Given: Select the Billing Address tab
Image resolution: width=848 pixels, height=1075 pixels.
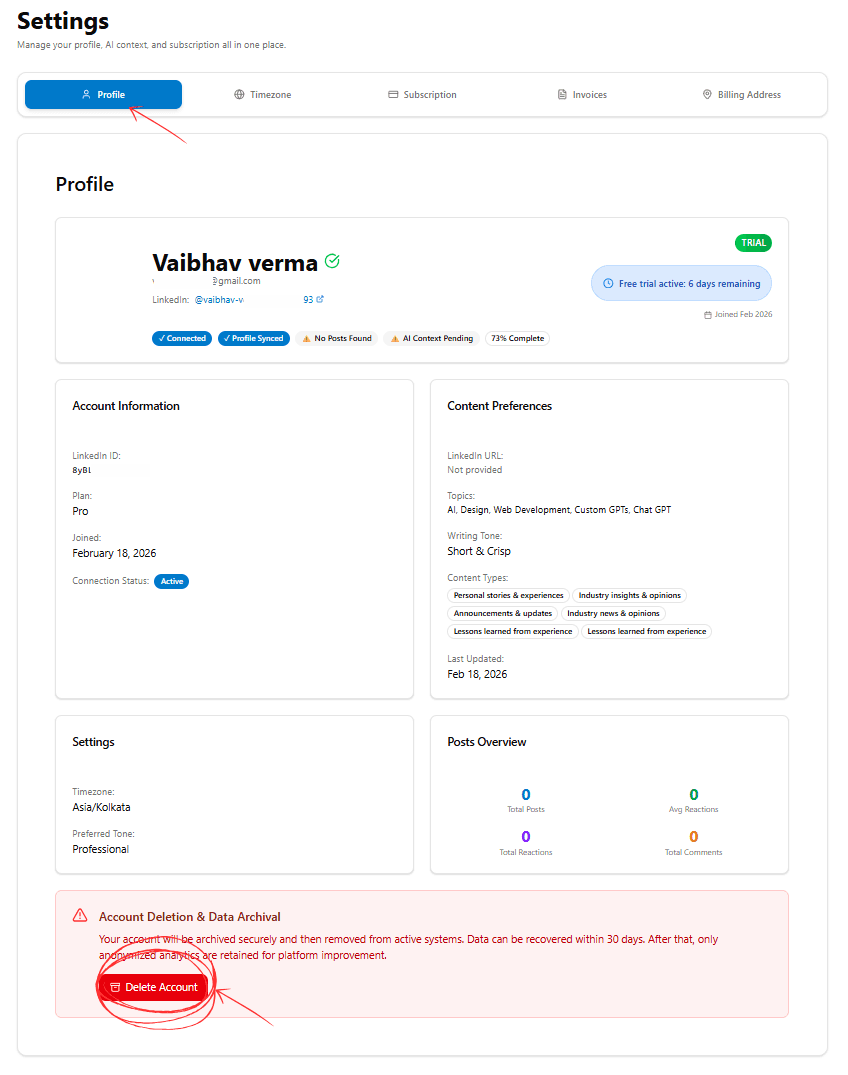Looking at the screenshot, I should point(741,95).
